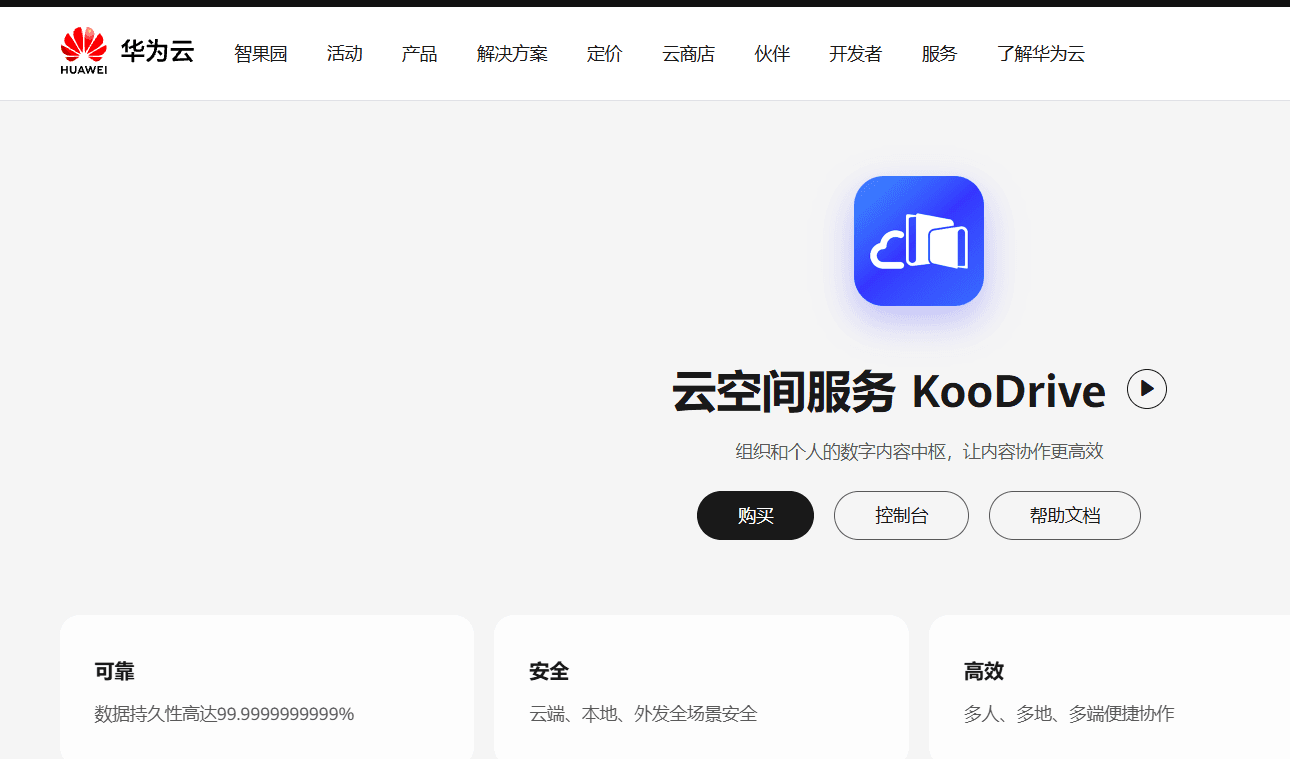The width and height of the screenshot is (1290, 759).
Task: Click the 数据持久性高达99.9999999999% text
Action: (225, 714)
